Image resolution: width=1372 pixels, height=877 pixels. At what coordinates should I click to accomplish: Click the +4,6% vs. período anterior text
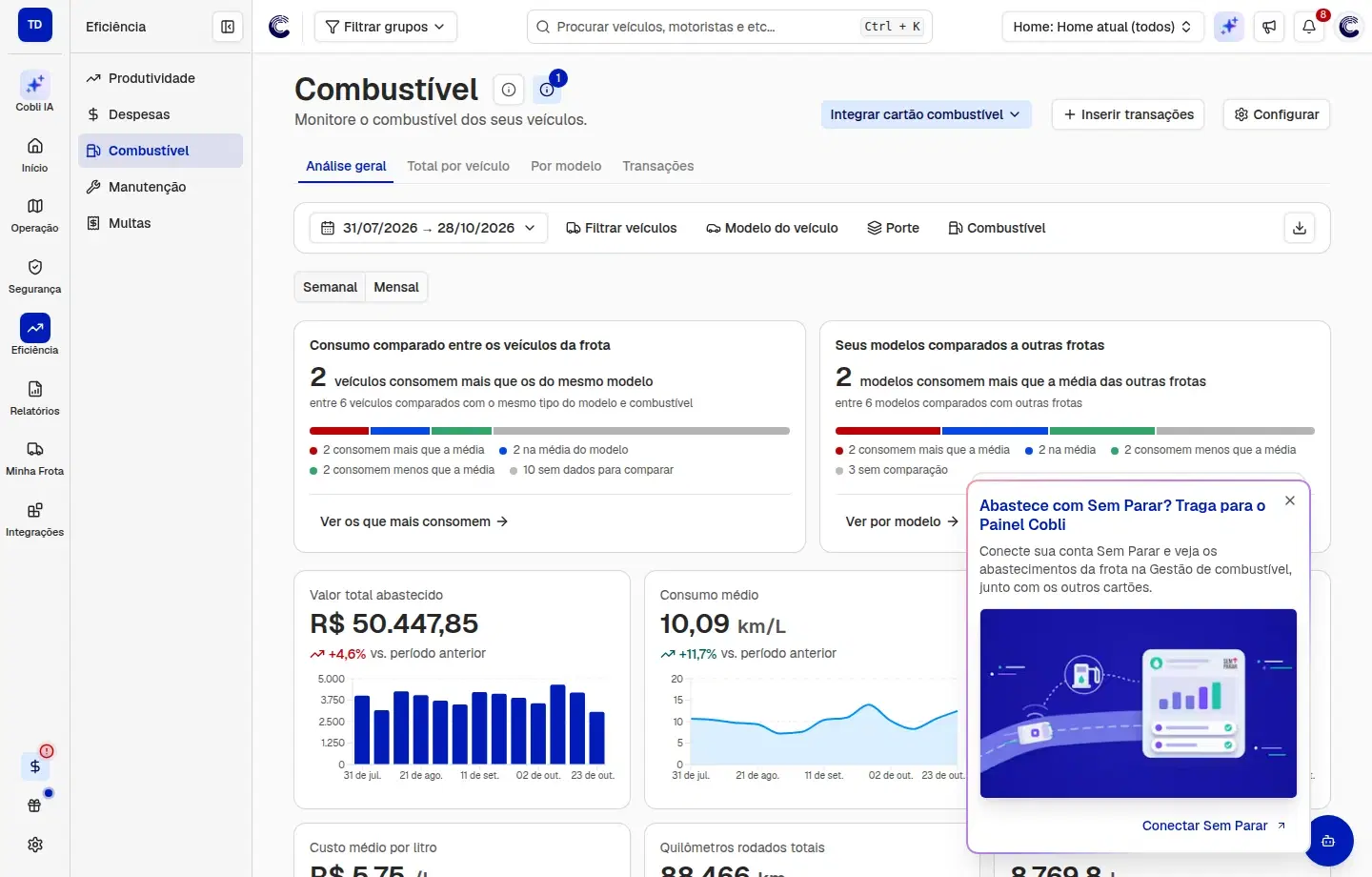click(x=397, y=654)
